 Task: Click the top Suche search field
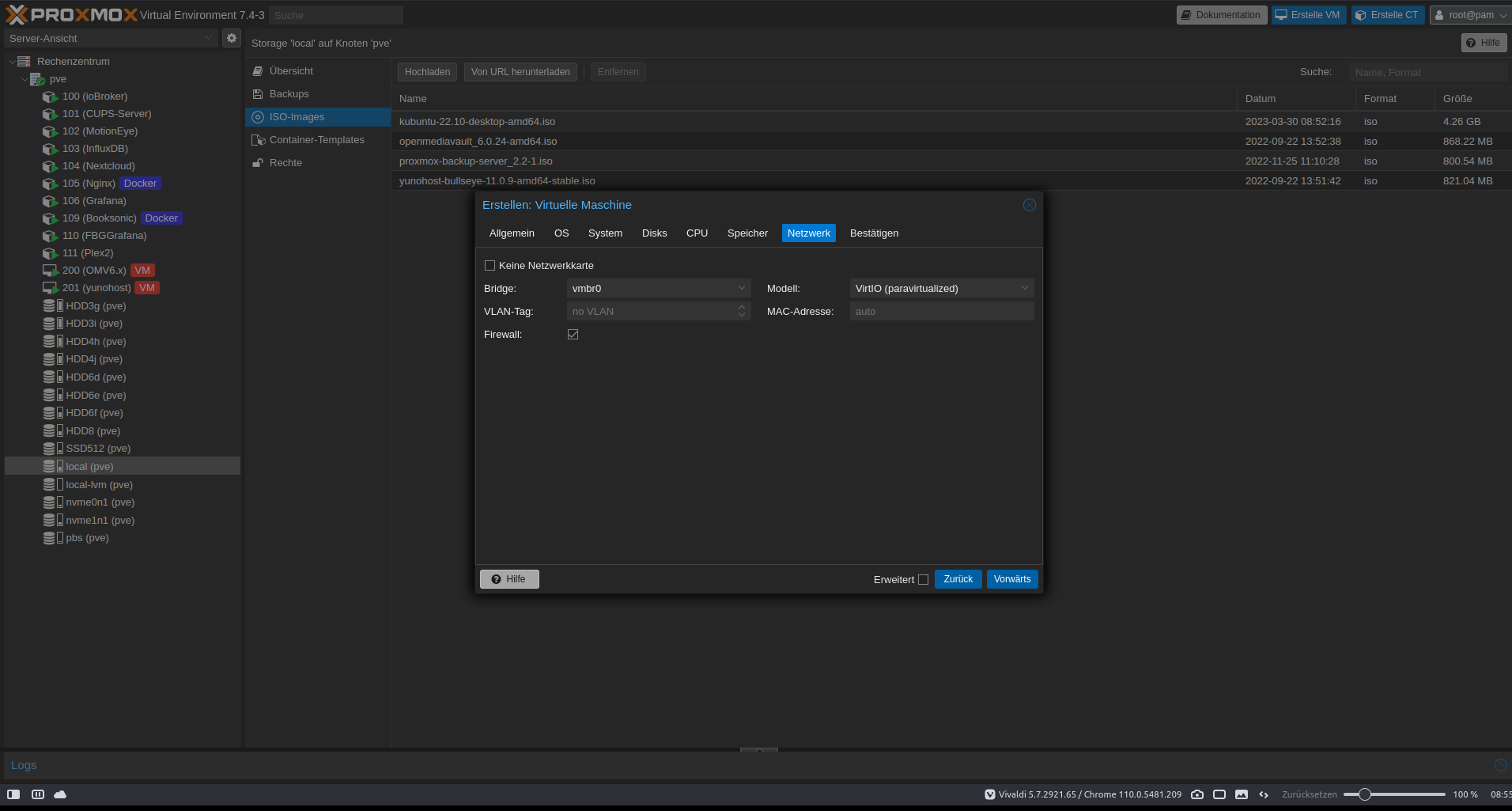(336, 15)
